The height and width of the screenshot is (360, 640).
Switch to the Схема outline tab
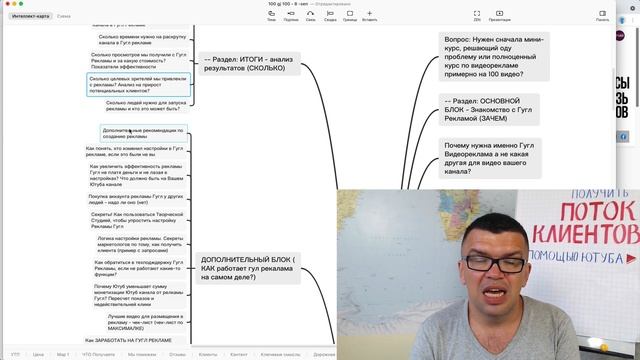pyautogui.click(x=64, y=16)
